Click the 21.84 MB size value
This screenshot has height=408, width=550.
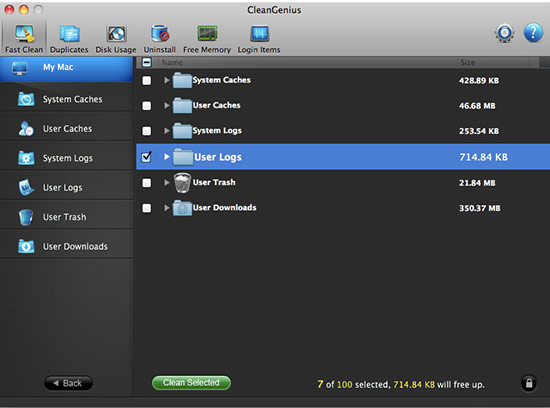coord(477,183)
